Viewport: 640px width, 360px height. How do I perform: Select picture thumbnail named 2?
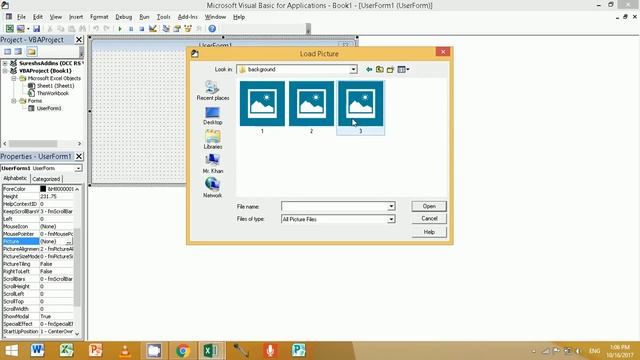click(311, 107)
